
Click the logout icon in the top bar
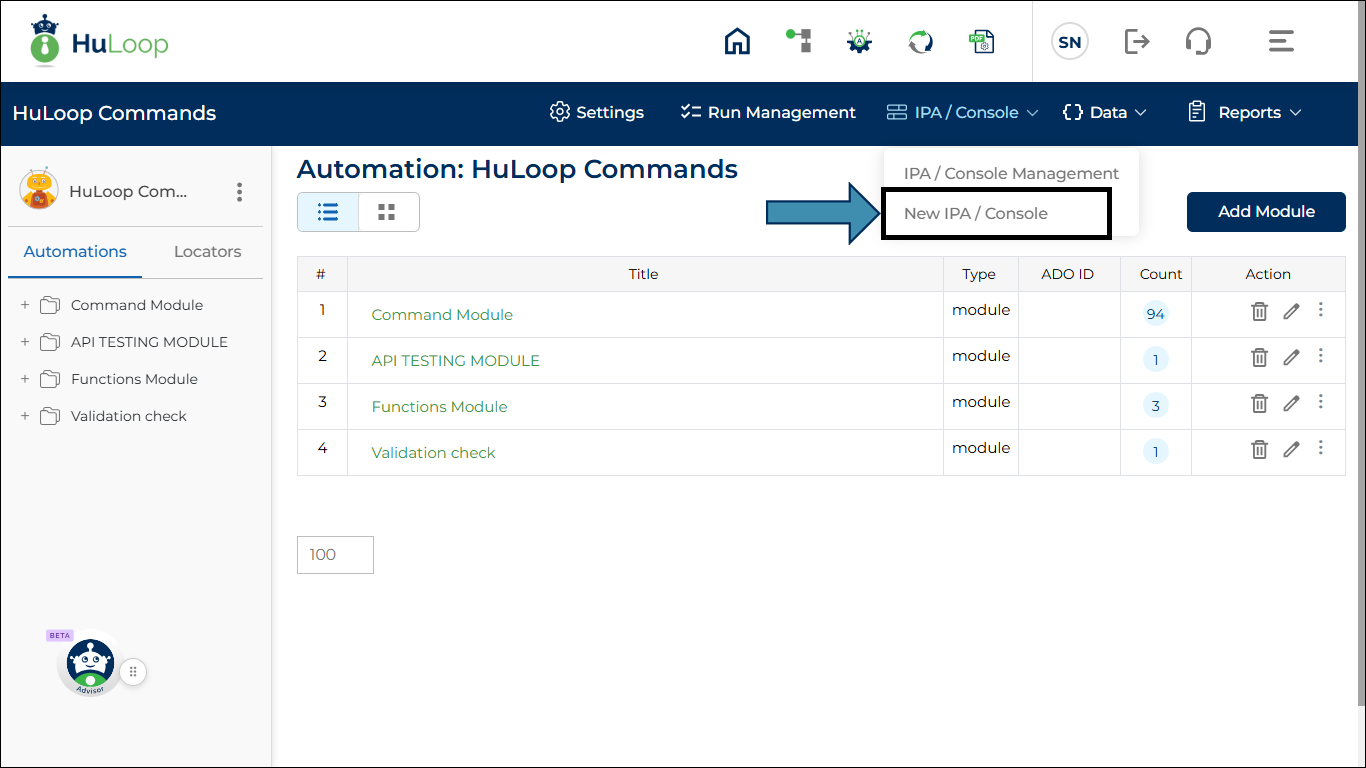click(1136, 41)
